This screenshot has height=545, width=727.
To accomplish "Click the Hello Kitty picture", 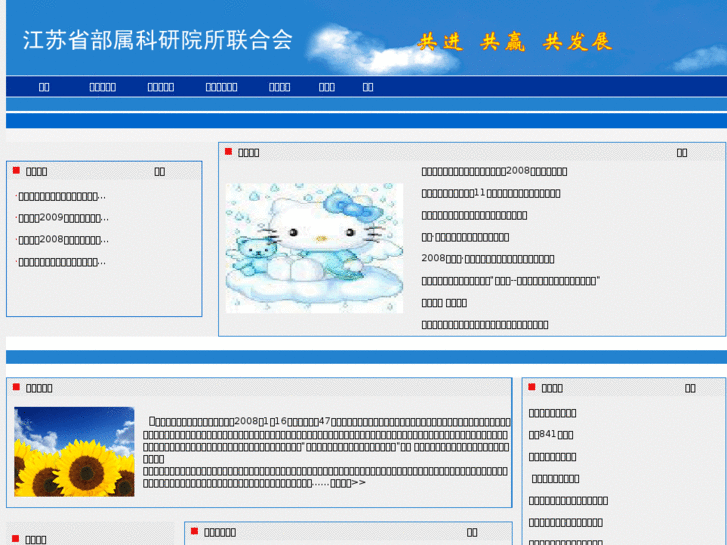I will click(314, 248).
